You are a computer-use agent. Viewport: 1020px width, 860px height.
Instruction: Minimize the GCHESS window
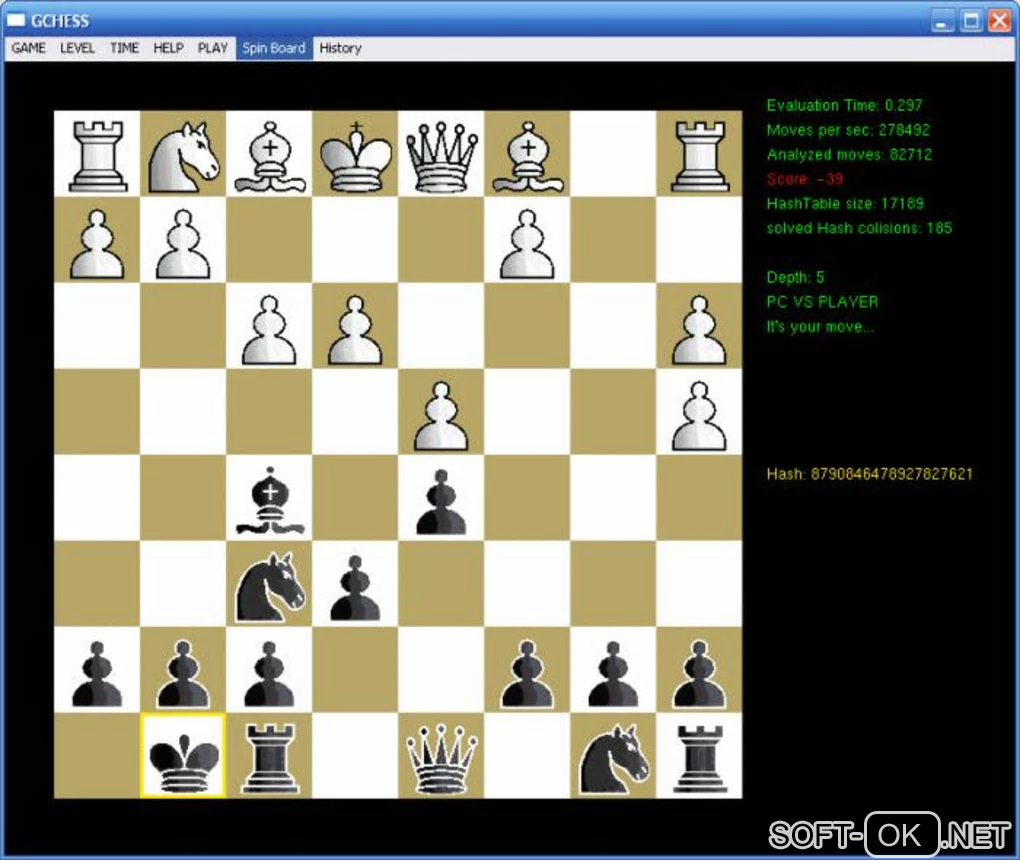[941, 21]
